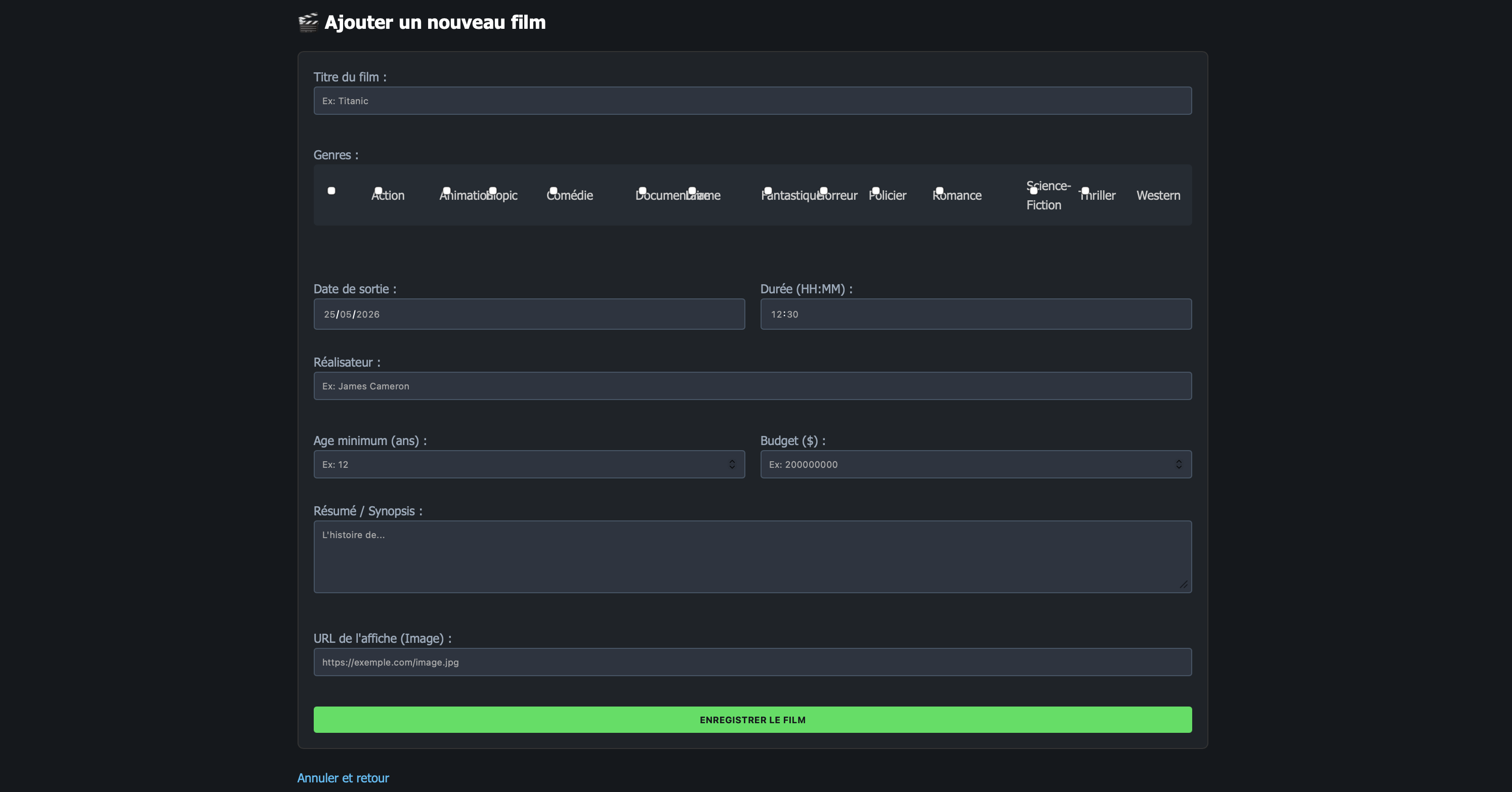Open the Date de sortie date field
The height and width of the screenshot is (792, 1512).
coord(529,315)
